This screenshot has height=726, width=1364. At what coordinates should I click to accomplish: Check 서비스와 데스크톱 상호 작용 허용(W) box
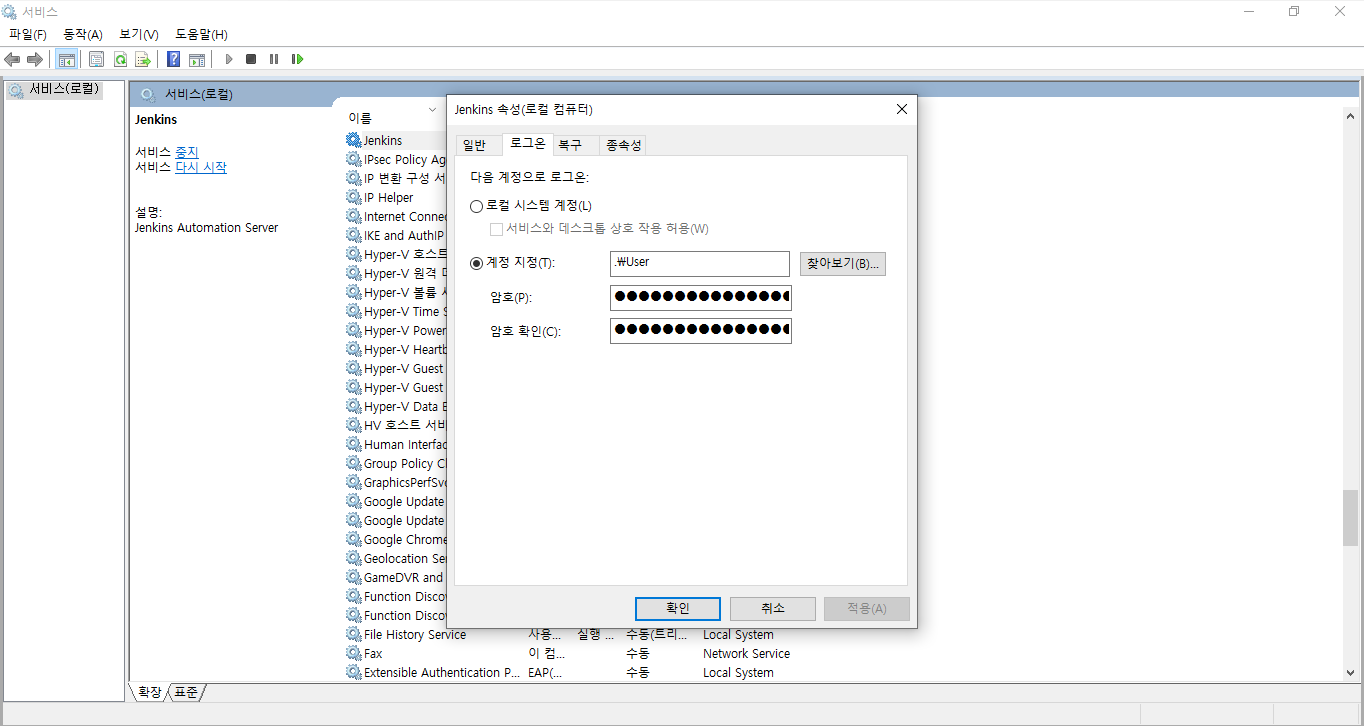pyautogui.click(x=496, y=228)
